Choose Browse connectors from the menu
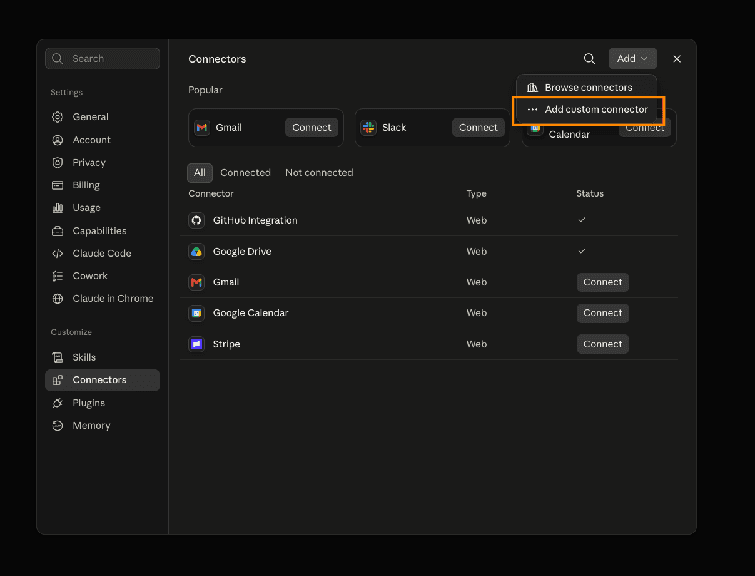 [586, 88]
